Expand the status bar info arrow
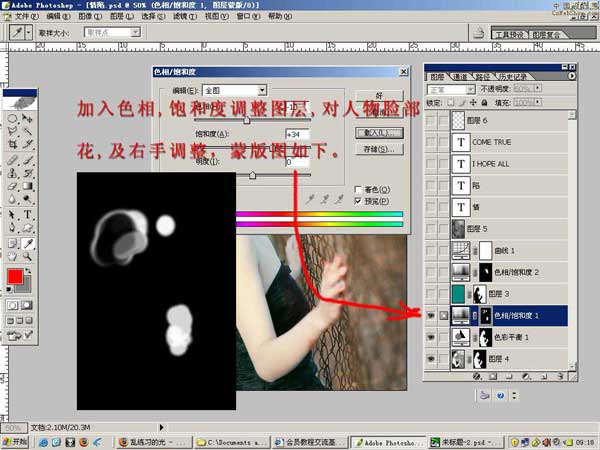 [161, 427]
